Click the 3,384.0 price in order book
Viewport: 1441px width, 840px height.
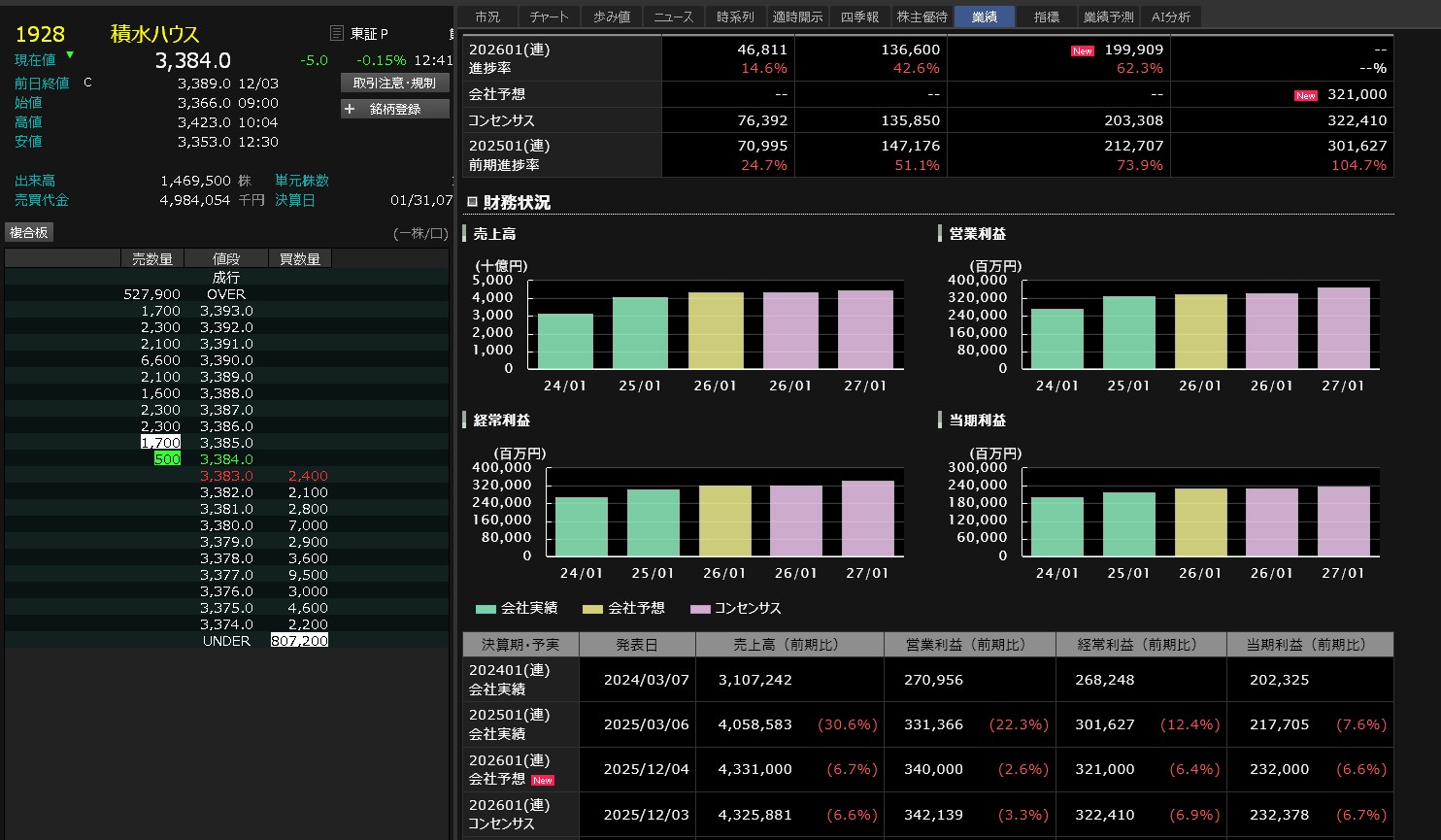(226, 459)
